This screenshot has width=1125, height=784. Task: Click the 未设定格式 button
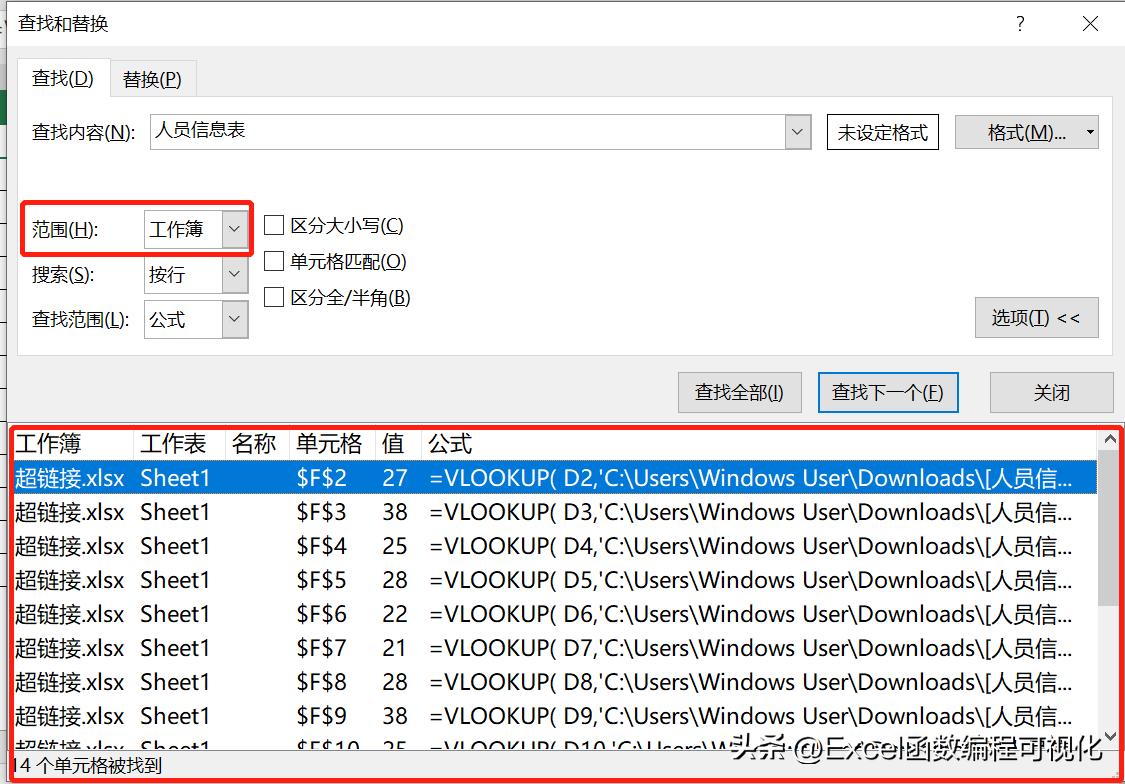click(882, 131)
